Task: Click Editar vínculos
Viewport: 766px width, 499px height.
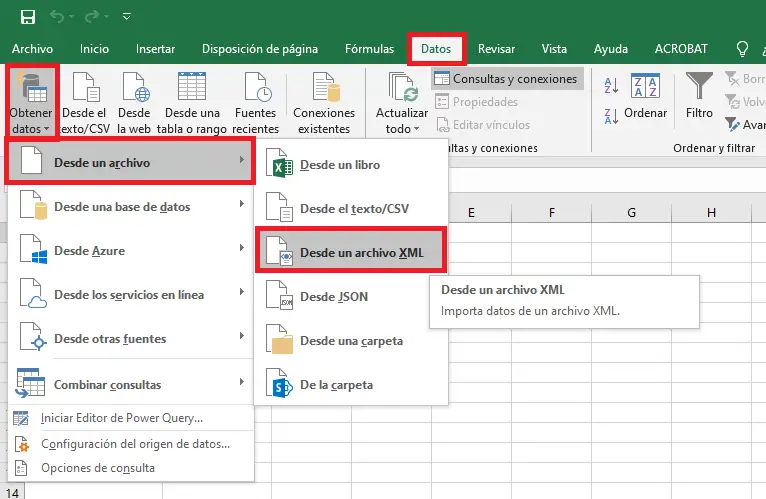Action: tap(483, 125)
